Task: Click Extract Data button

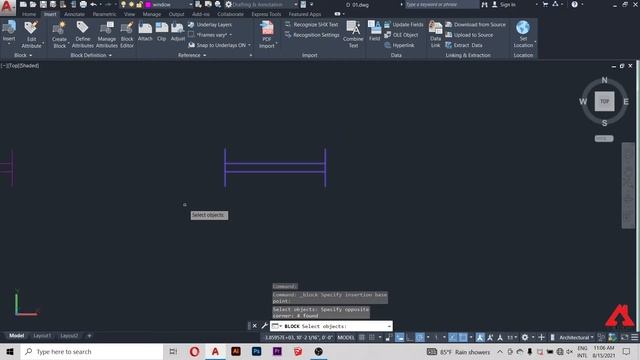Action: 464,45
